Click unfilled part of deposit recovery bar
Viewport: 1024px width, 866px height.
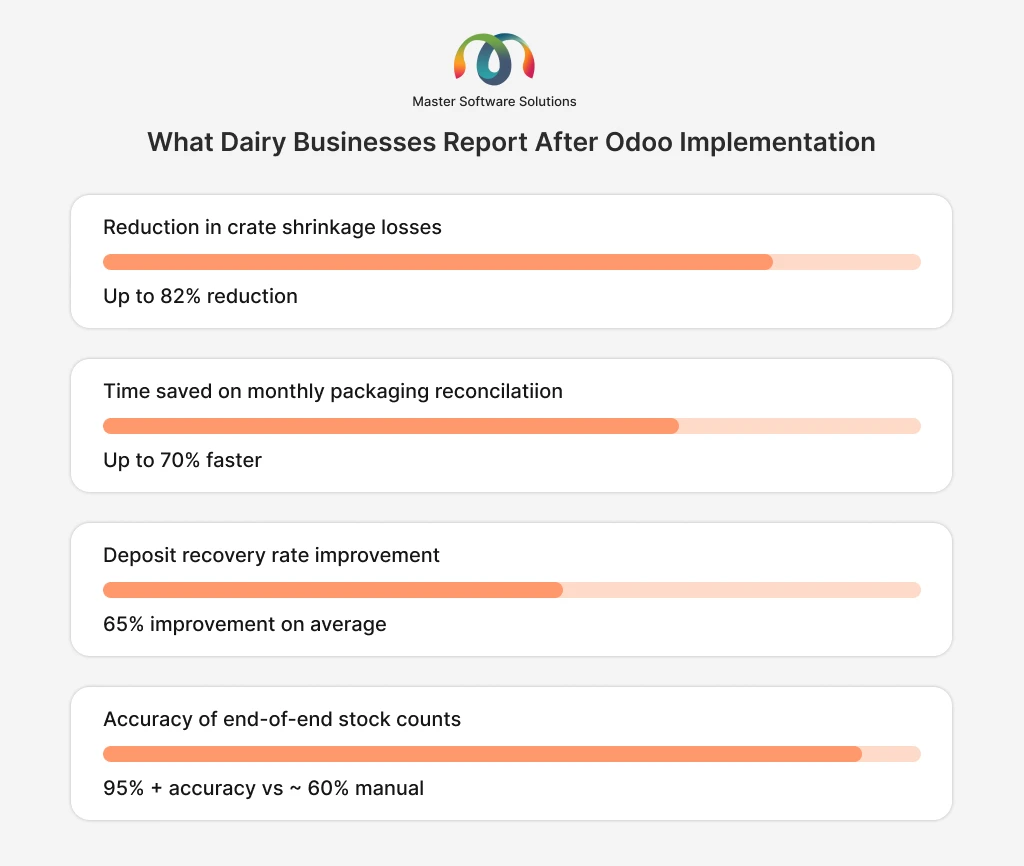point(741,590)
